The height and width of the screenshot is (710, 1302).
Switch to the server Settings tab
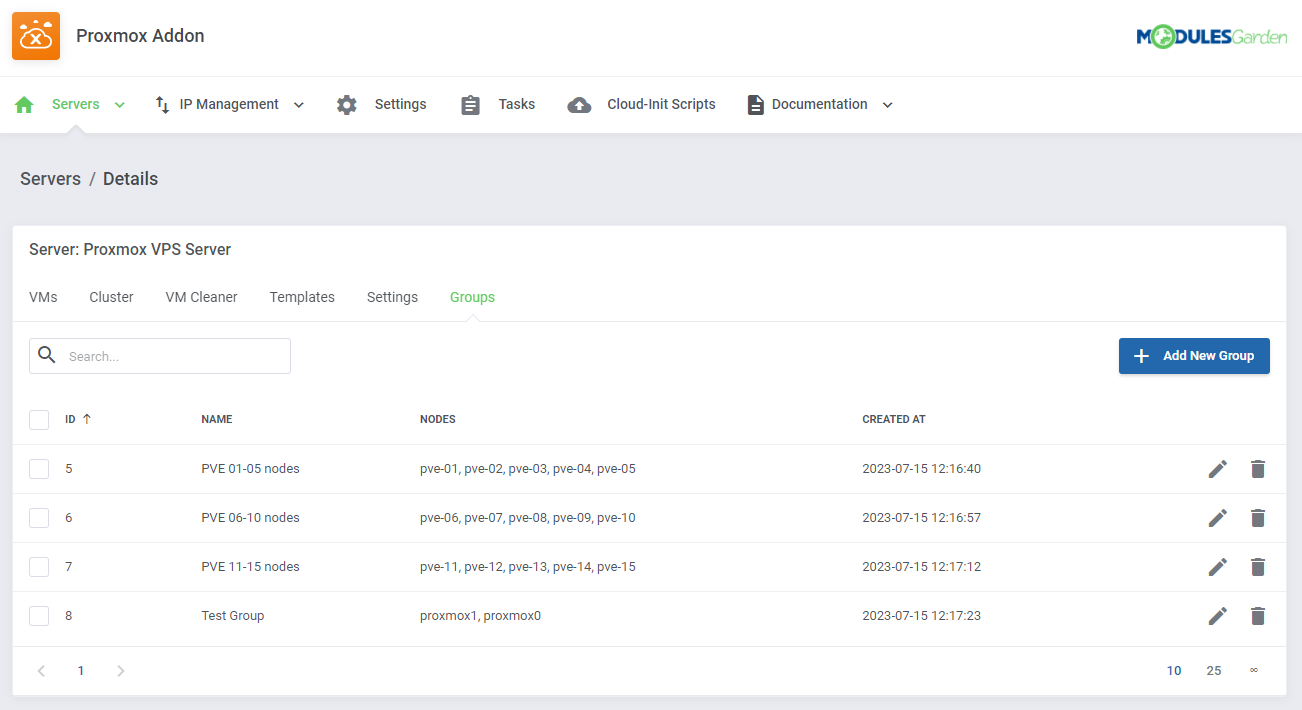[392, 297]
